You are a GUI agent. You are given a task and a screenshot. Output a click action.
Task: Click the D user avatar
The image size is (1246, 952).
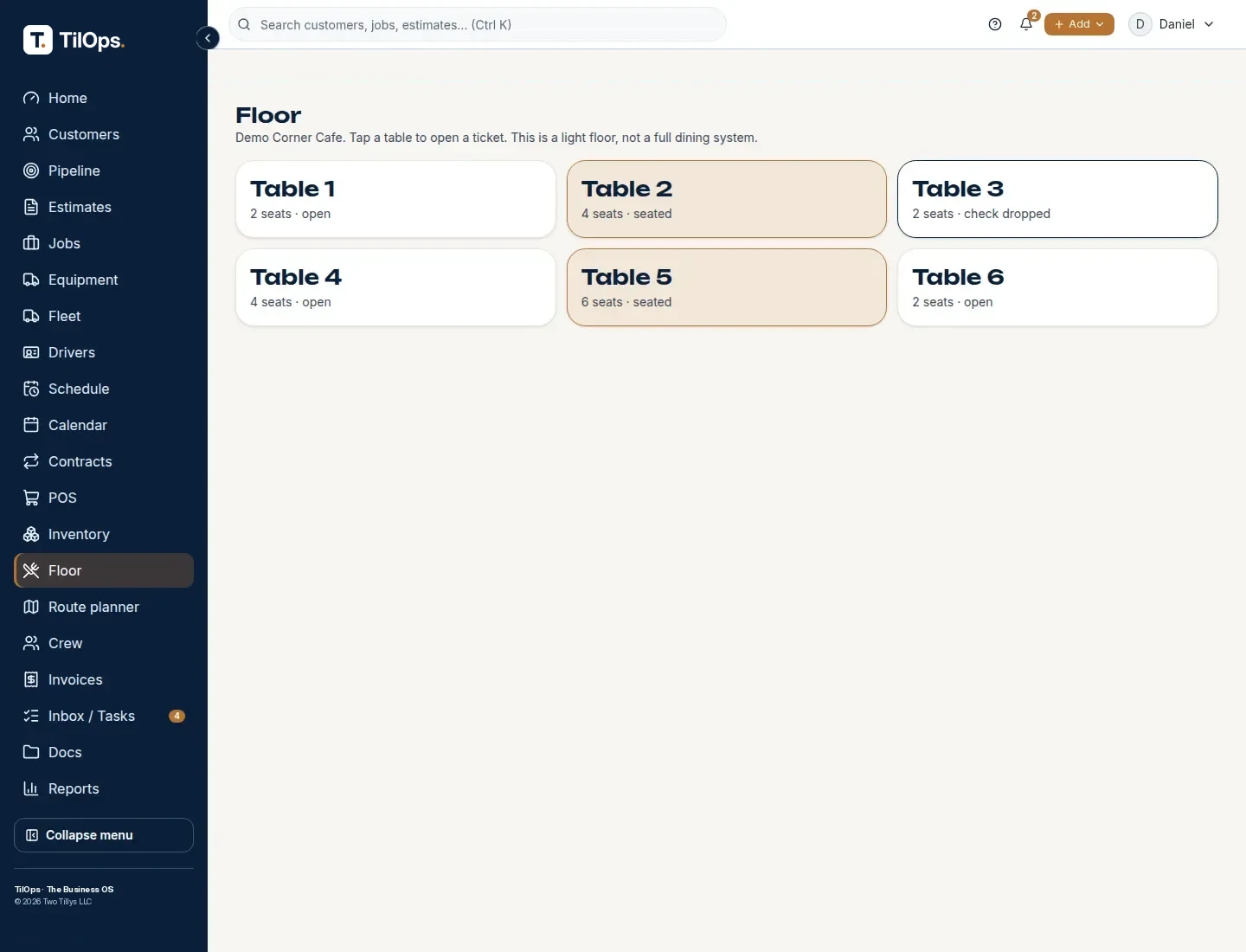click(x=1140, y=24)
